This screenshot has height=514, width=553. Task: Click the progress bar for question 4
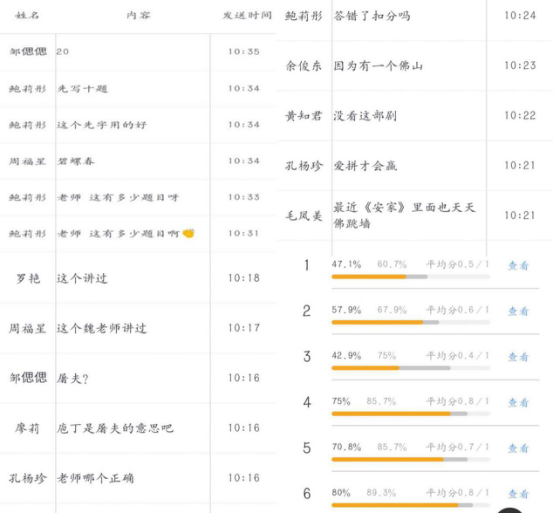coord(411,414)
